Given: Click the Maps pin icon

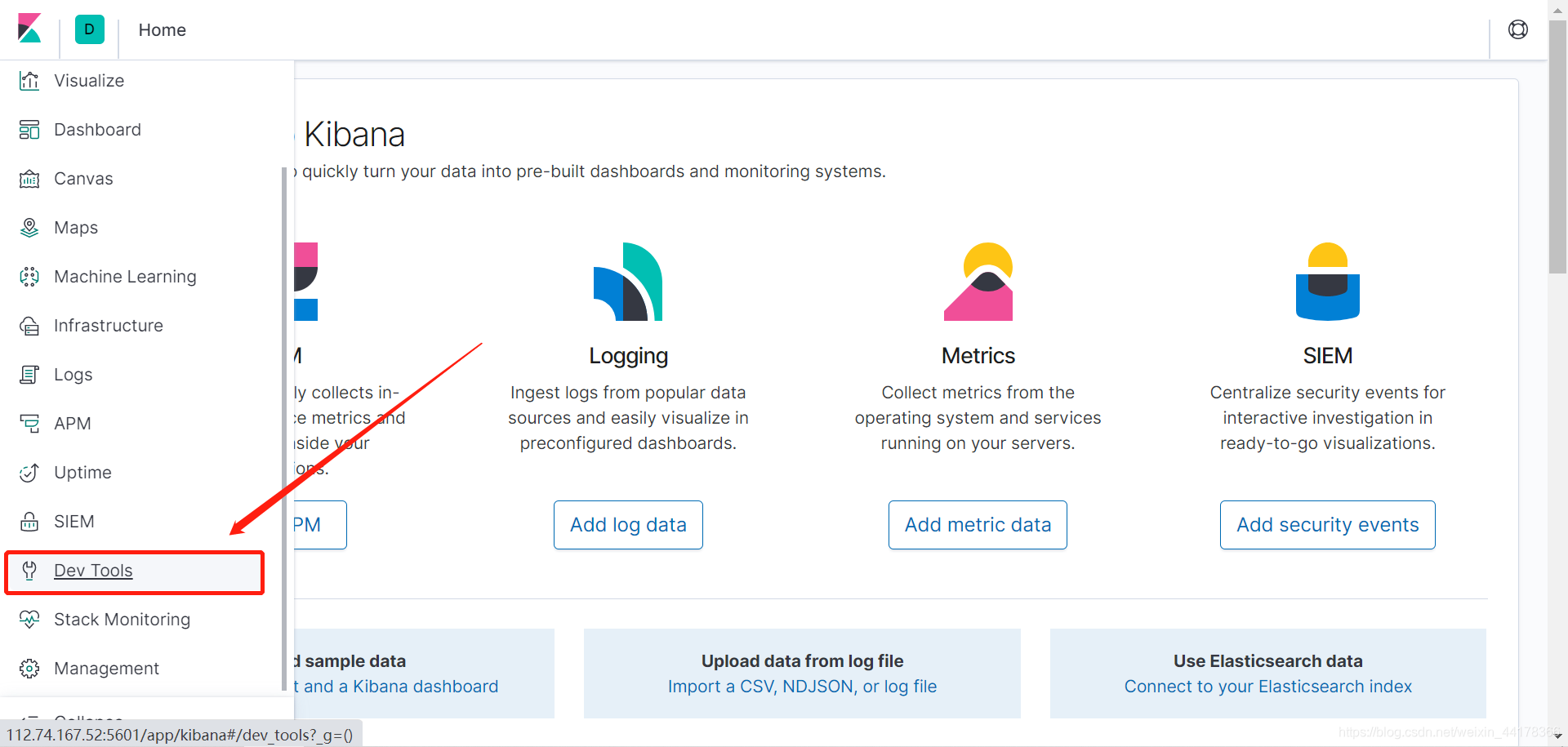Looking at the screenshot, I should coord(29,228).
